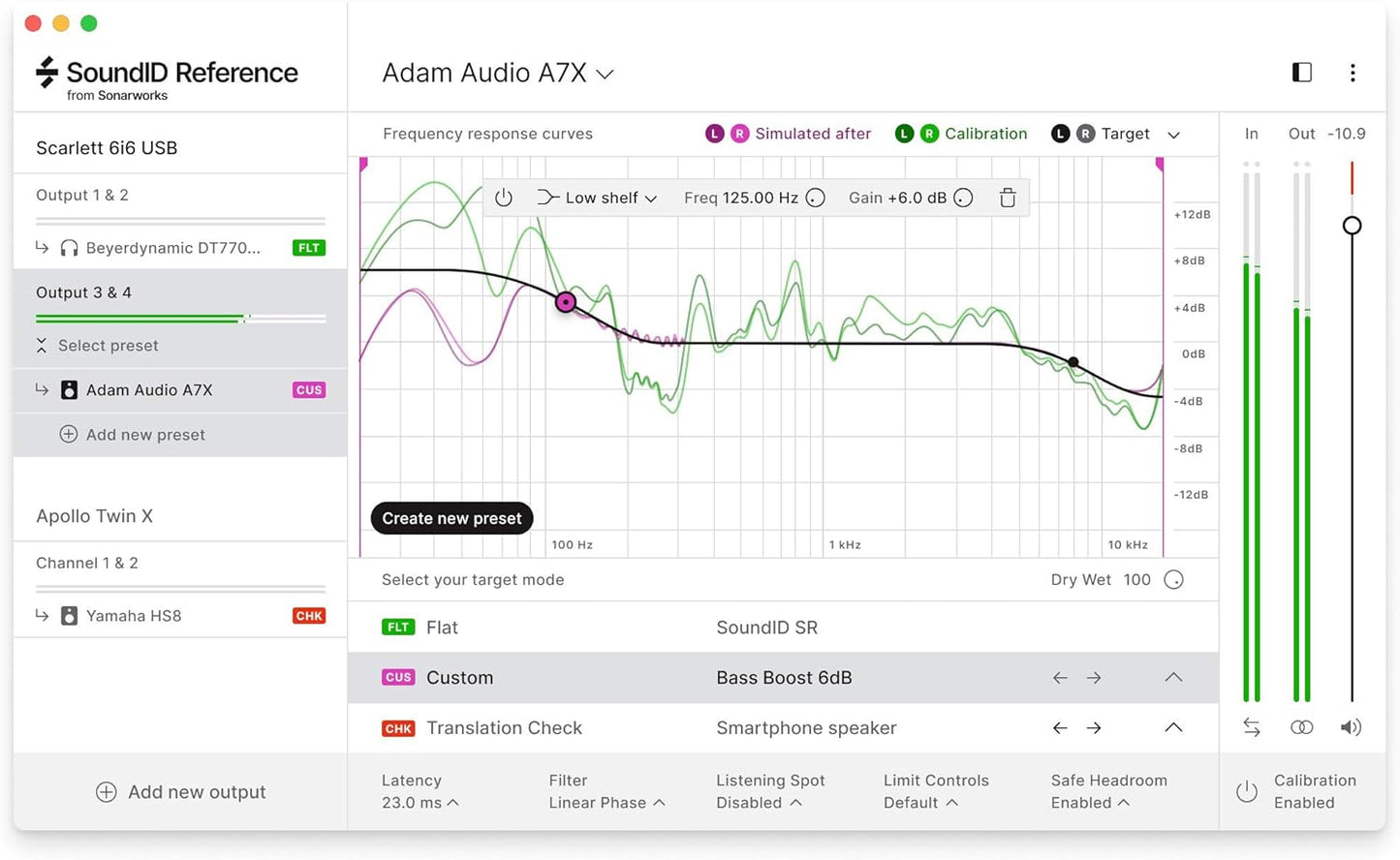Image resolution: width=1400 pixels, height=860 pixels.
Task: Select the Smartphone speaker Translation Check row
Action: [806, 727]
